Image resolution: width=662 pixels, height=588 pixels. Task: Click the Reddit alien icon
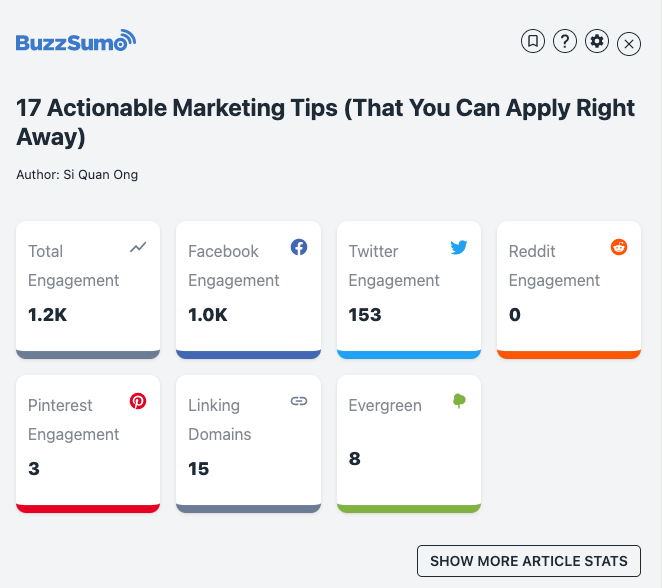point(619,247)
